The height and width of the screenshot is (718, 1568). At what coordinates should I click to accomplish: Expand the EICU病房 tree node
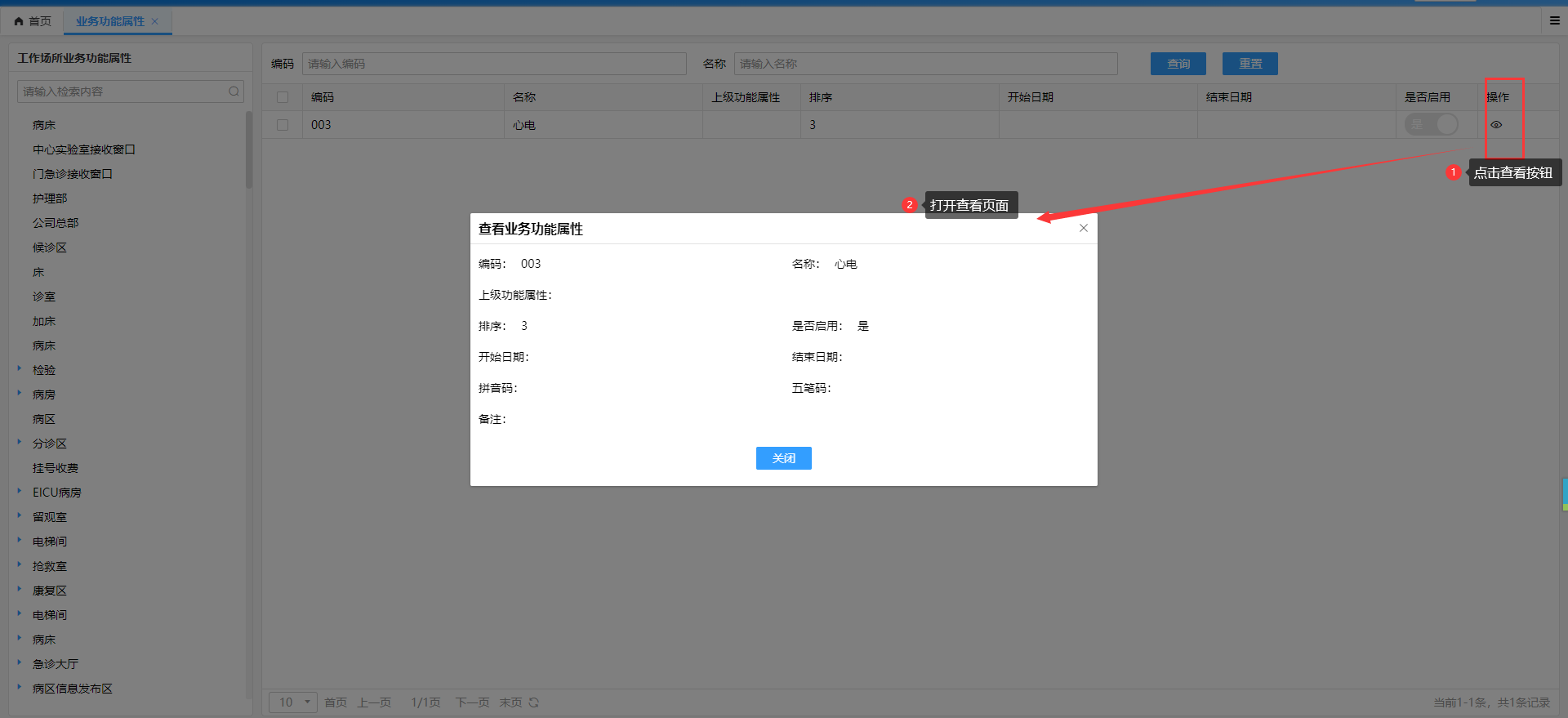20,492
